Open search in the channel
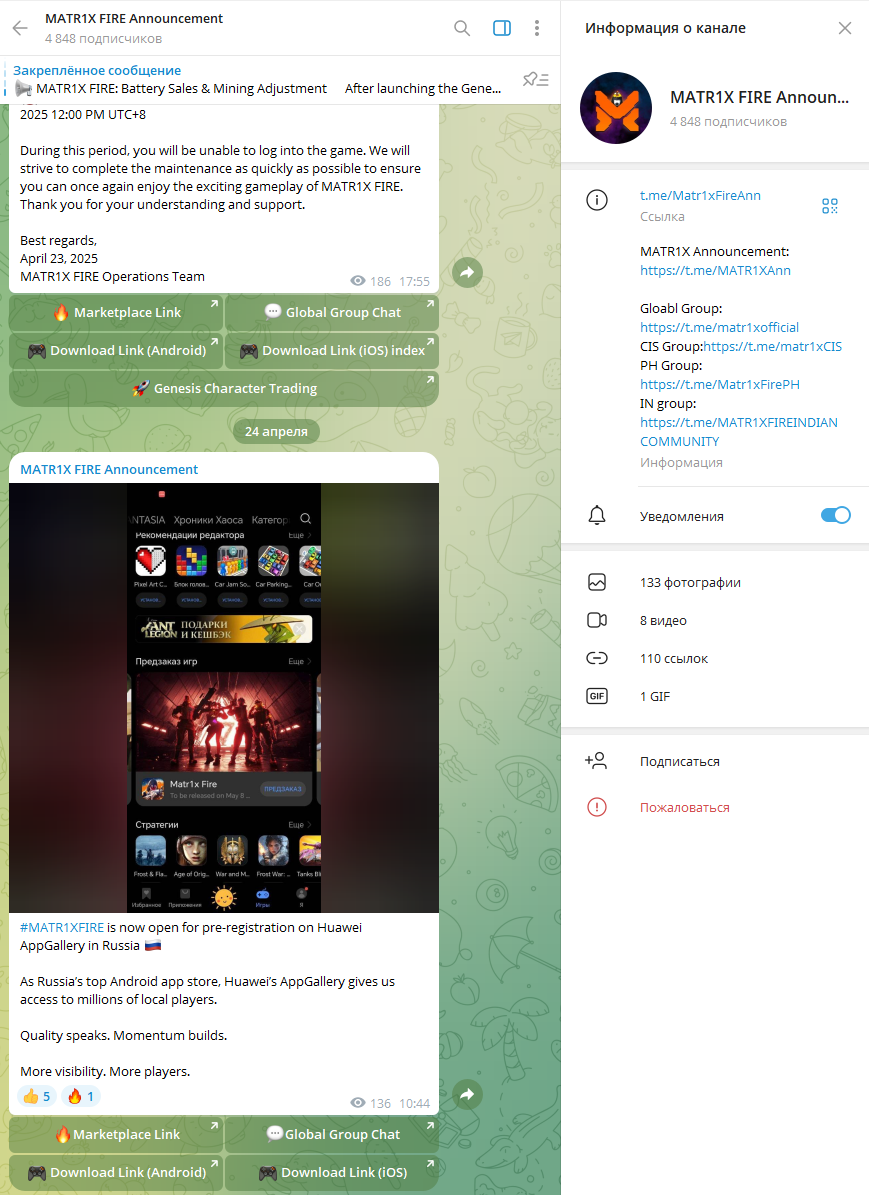This screenshot has height=1195, width=869. [462, 28]
